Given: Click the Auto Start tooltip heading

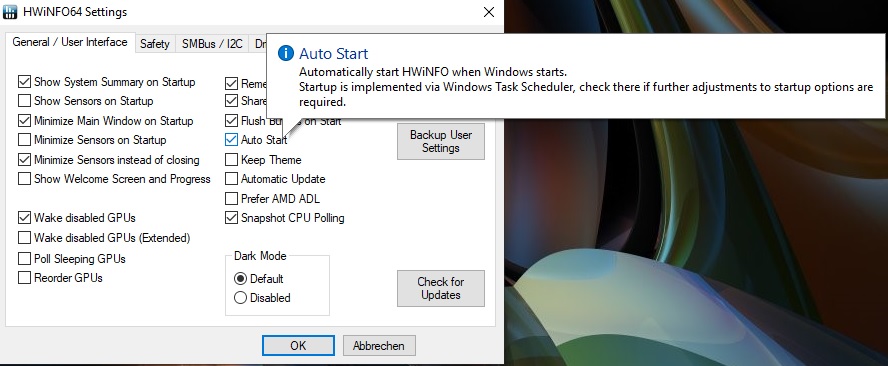Looking at the screenshot, I should [334, 54].
